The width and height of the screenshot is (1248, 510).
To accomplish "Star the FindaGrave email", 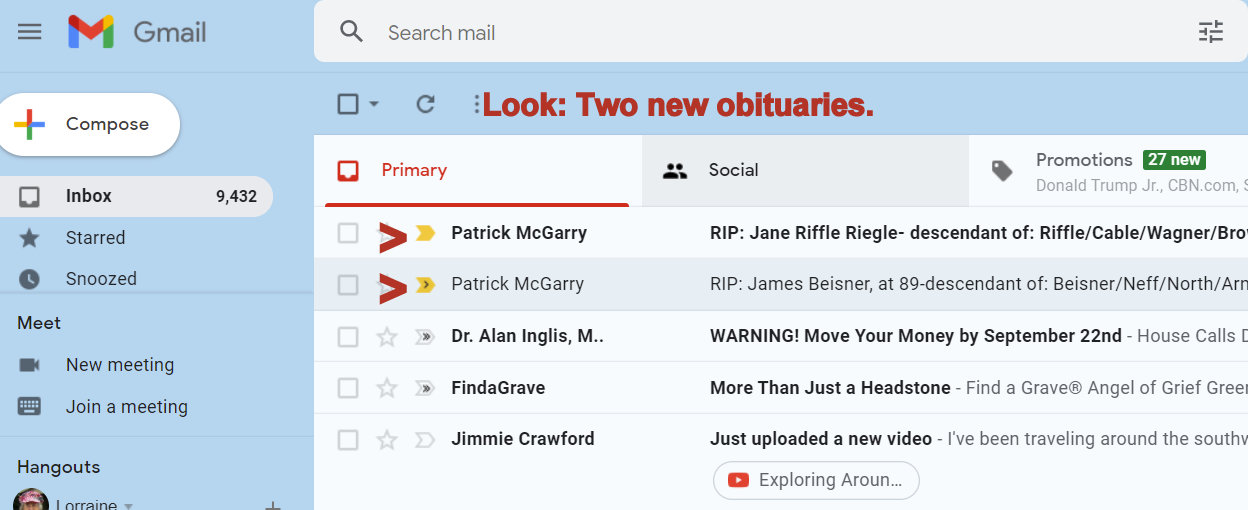I will [x=387, y=388].
